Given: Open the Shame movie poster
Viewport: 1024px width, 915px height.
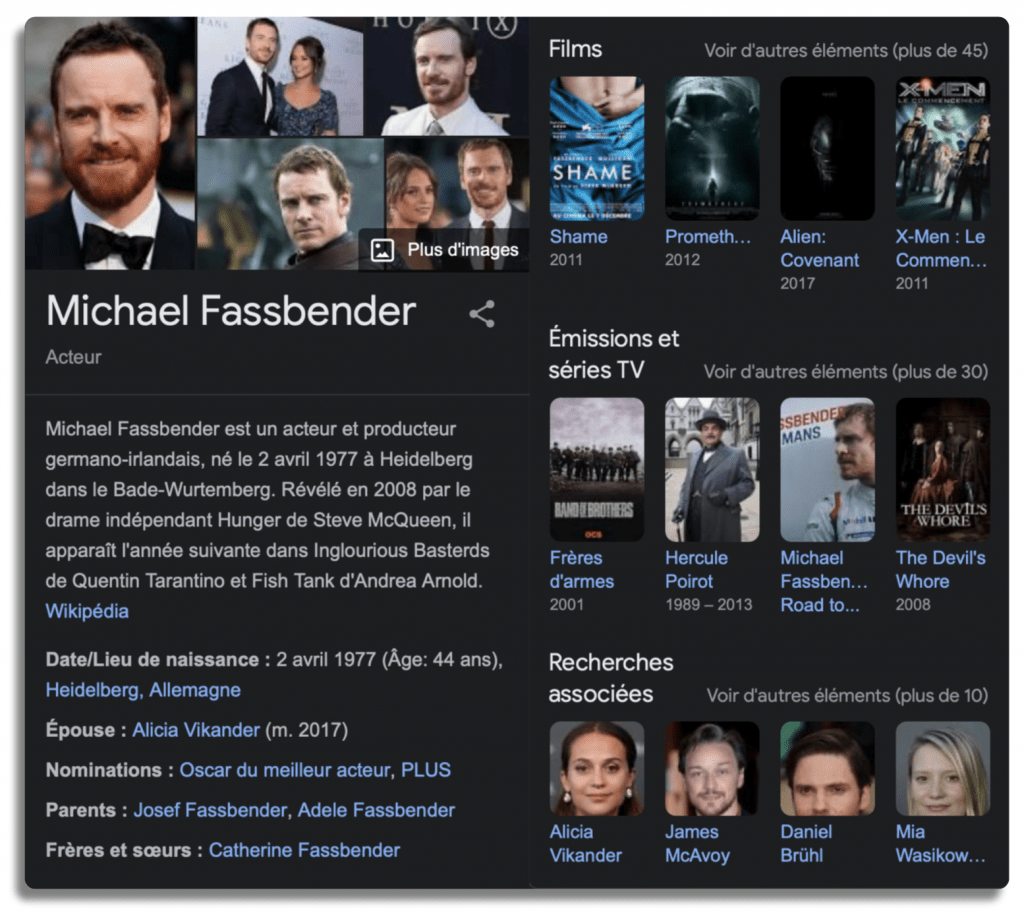Looking at the screenshot, I should [x=597, y=148].
